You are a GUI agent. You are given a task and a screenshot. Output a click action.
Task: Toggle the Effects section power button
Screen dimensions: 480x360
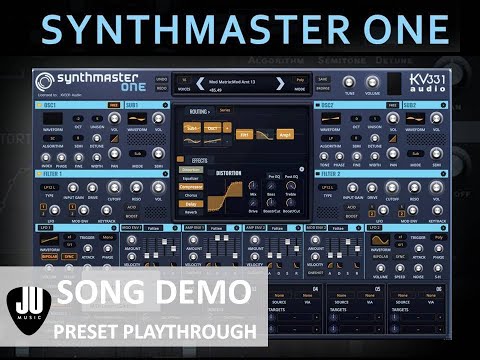pos(180,159)
